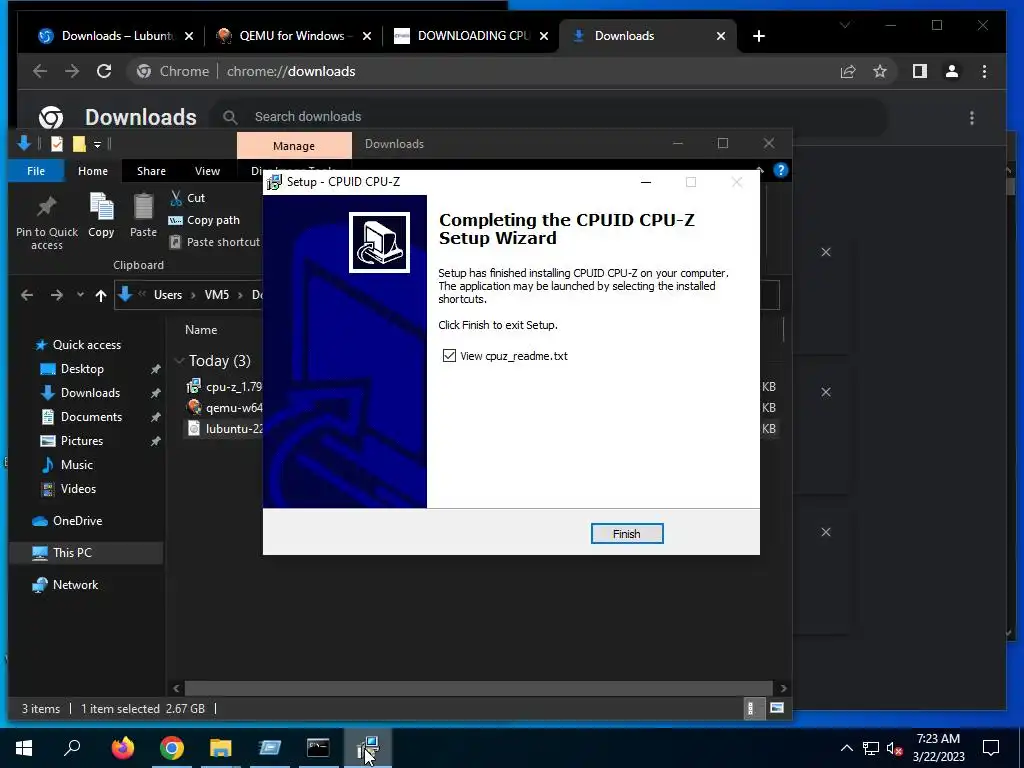Switch to Downloads – Lubuntu tab
This screenshot has width=1024, height=768.
tap(116, 36)
